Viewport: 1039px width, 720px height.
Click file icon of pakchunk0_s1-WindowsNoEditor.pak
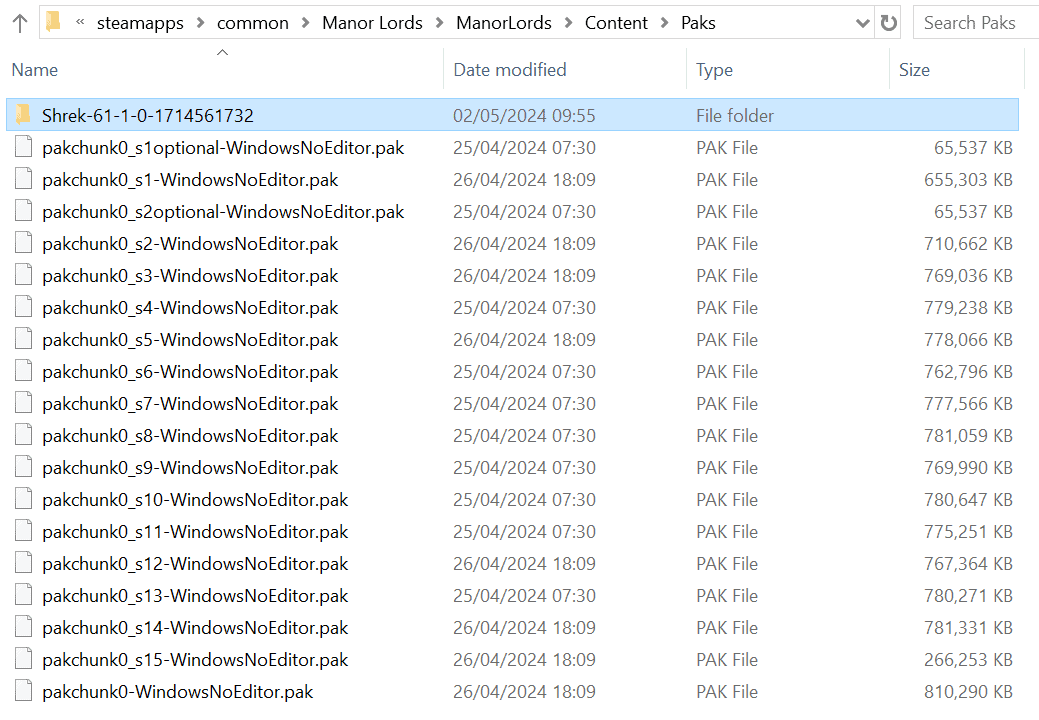24,179
